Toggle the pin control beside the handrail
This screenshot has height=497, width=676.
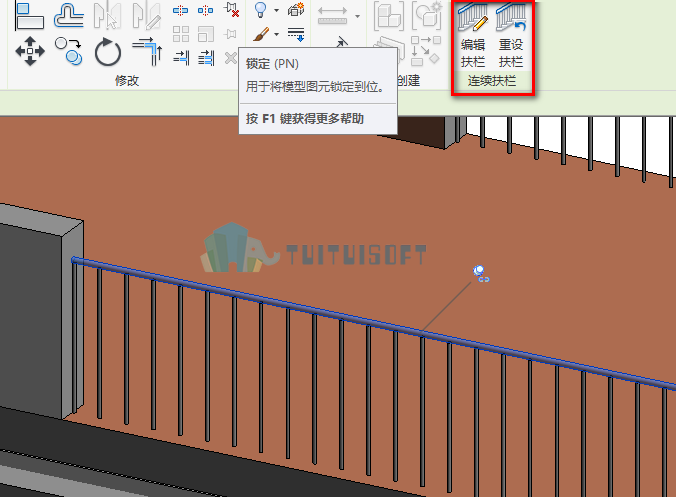pyautogui.click(x=478, y=270)
